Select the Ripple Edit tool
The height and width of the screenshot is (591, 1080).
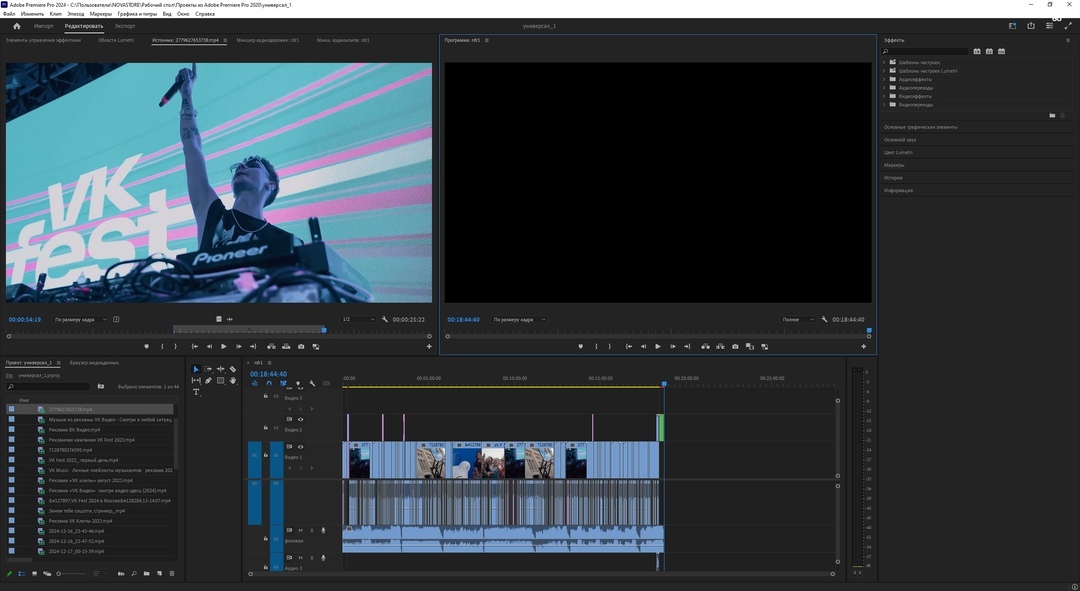point(220,369)
